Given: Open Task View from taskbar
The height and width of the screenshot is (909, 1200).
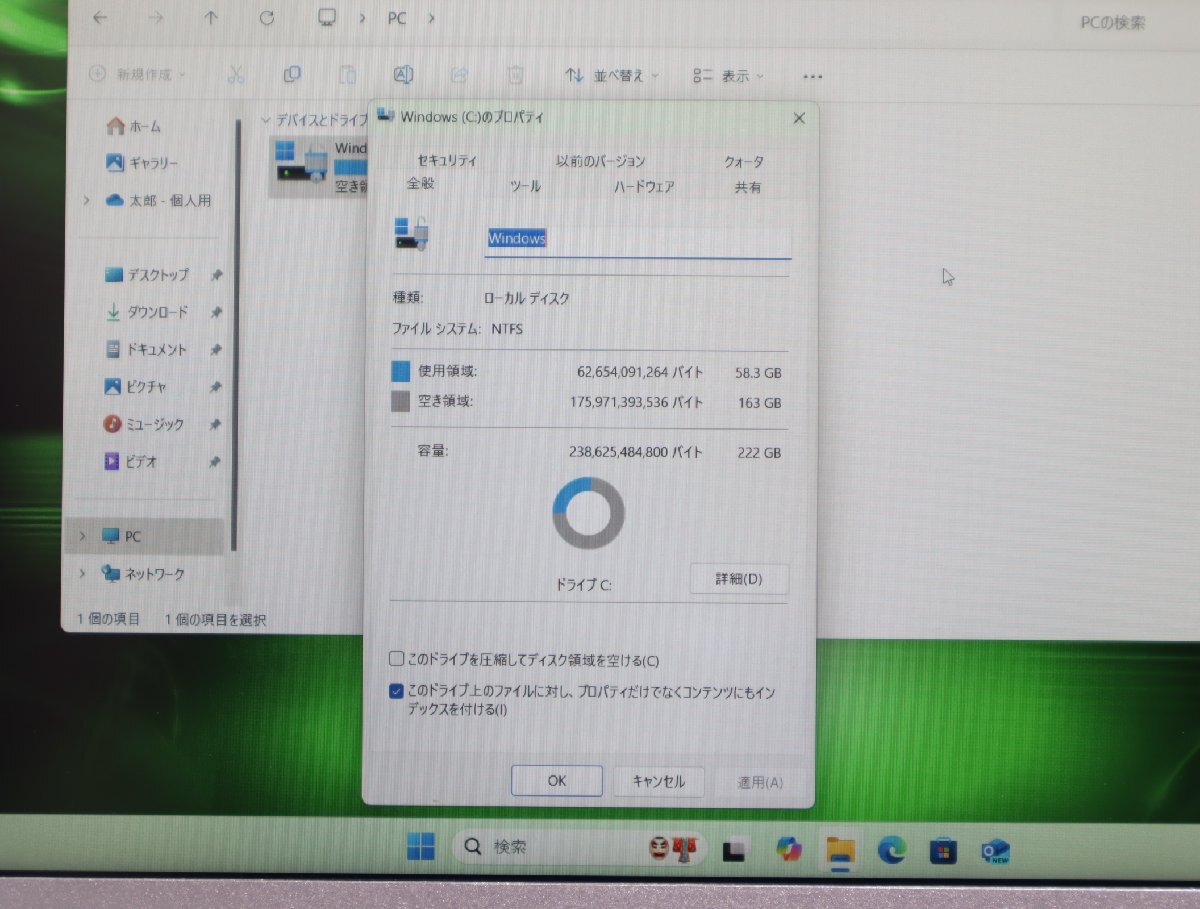Looking at the screenshot, I should click(x=736, y=849).
